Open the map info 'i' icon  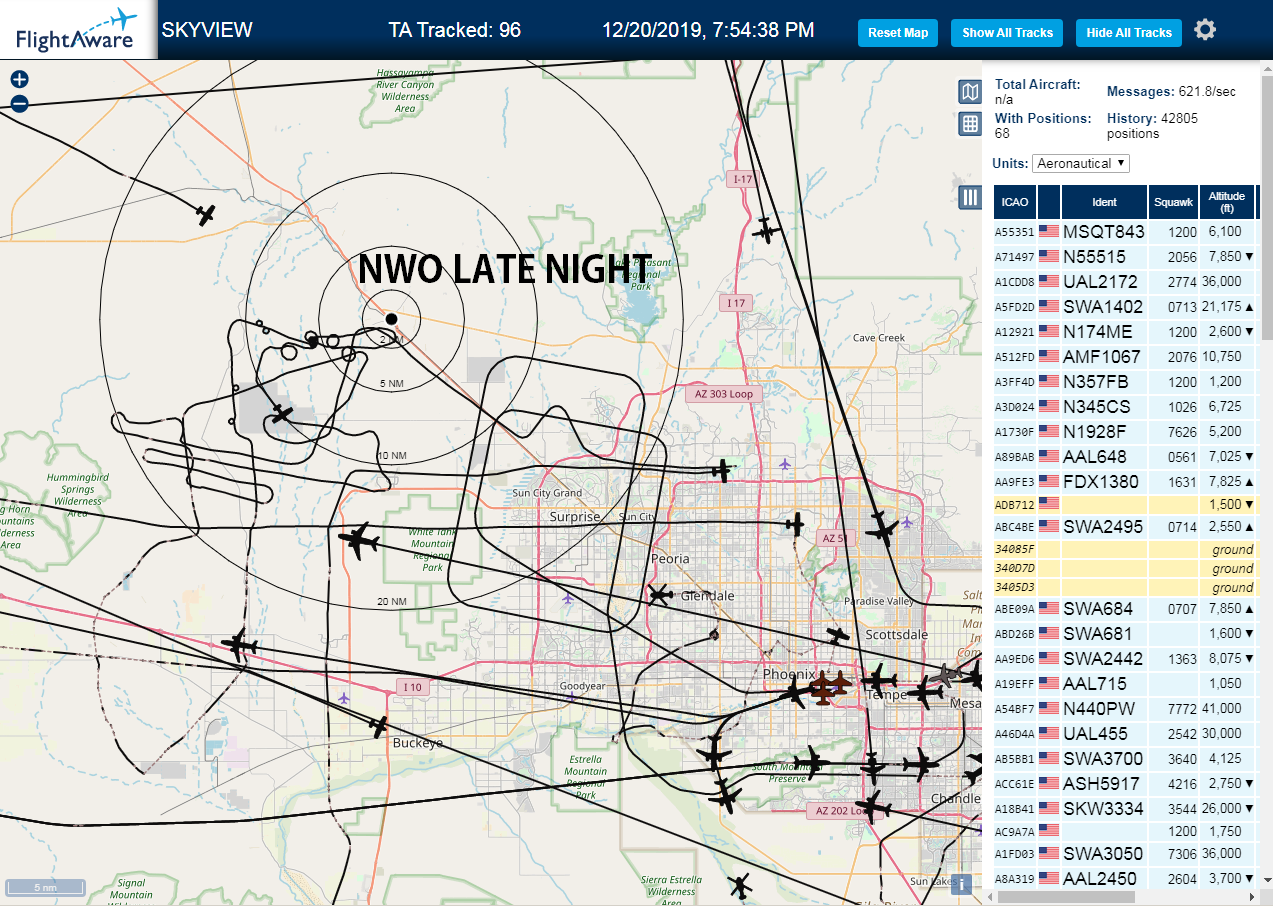point(962,884)
